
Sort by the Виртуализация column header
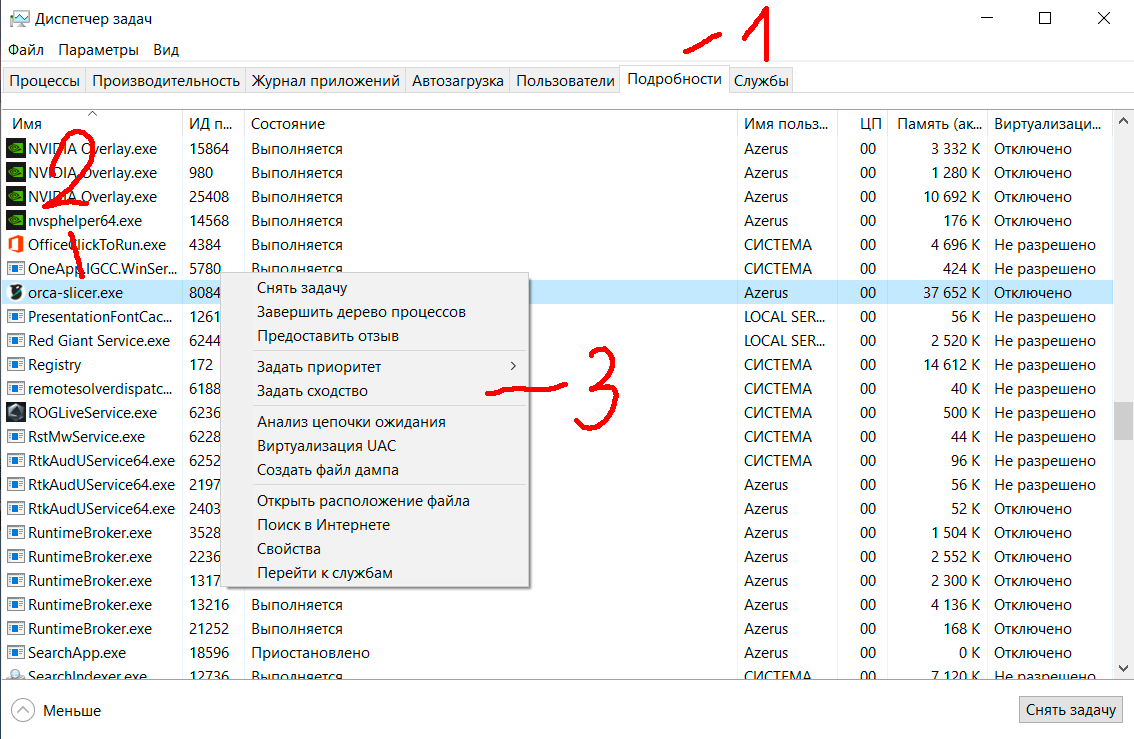click(x=1049, y=124)
